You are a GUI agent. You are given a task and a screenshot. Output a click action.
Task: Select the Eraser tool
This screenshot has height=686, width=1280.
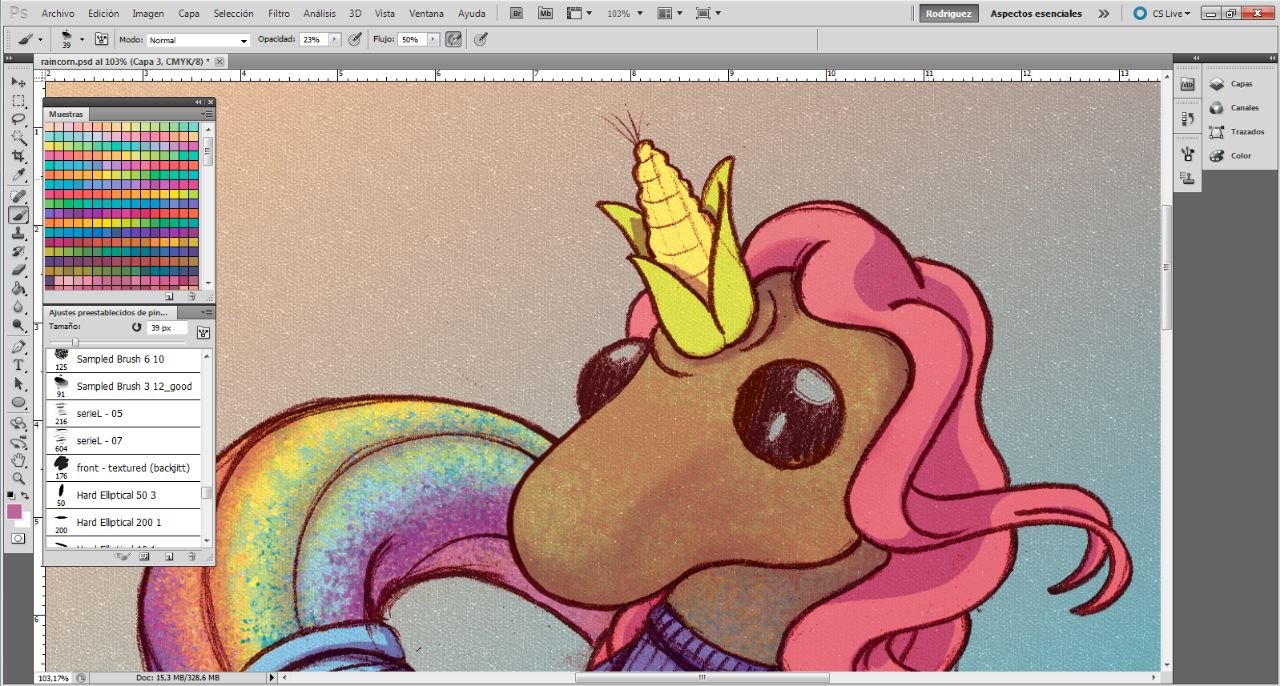[x=18, y=270]
